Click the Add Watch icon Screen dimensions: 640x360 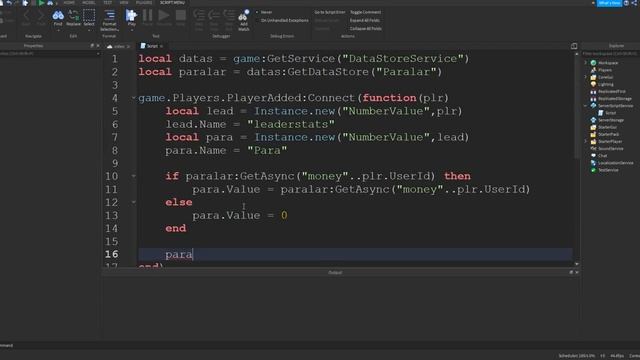coord(244,16)
